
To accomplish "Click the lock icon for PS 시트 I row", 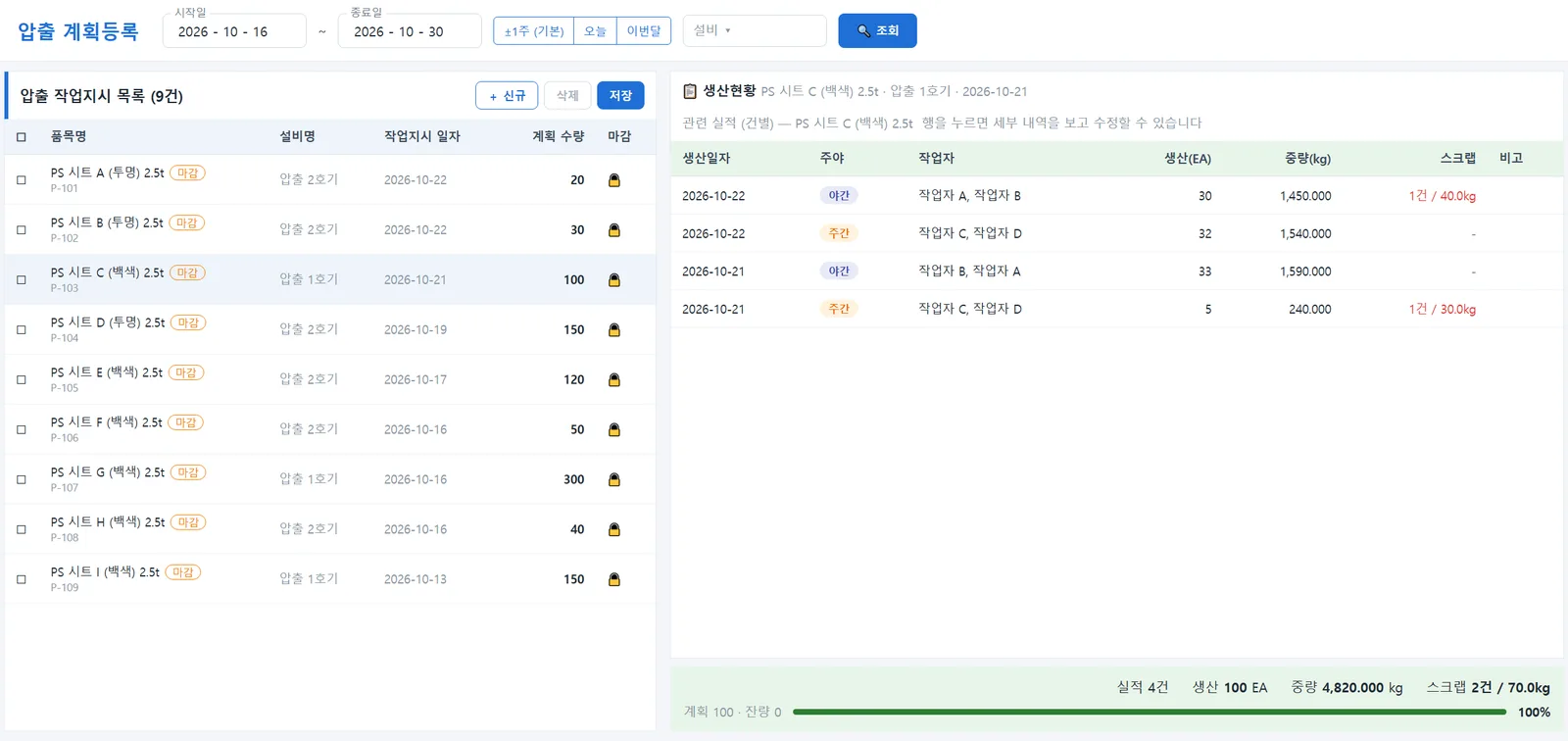I will pos(614,579).
